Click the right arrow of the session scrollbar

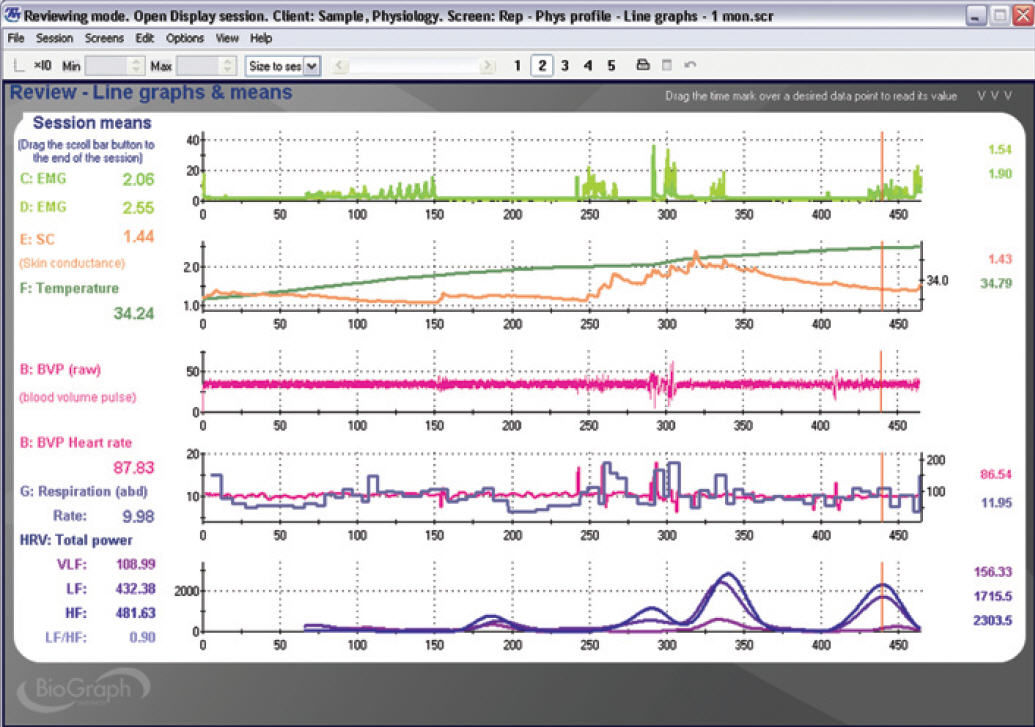(487, 64)
